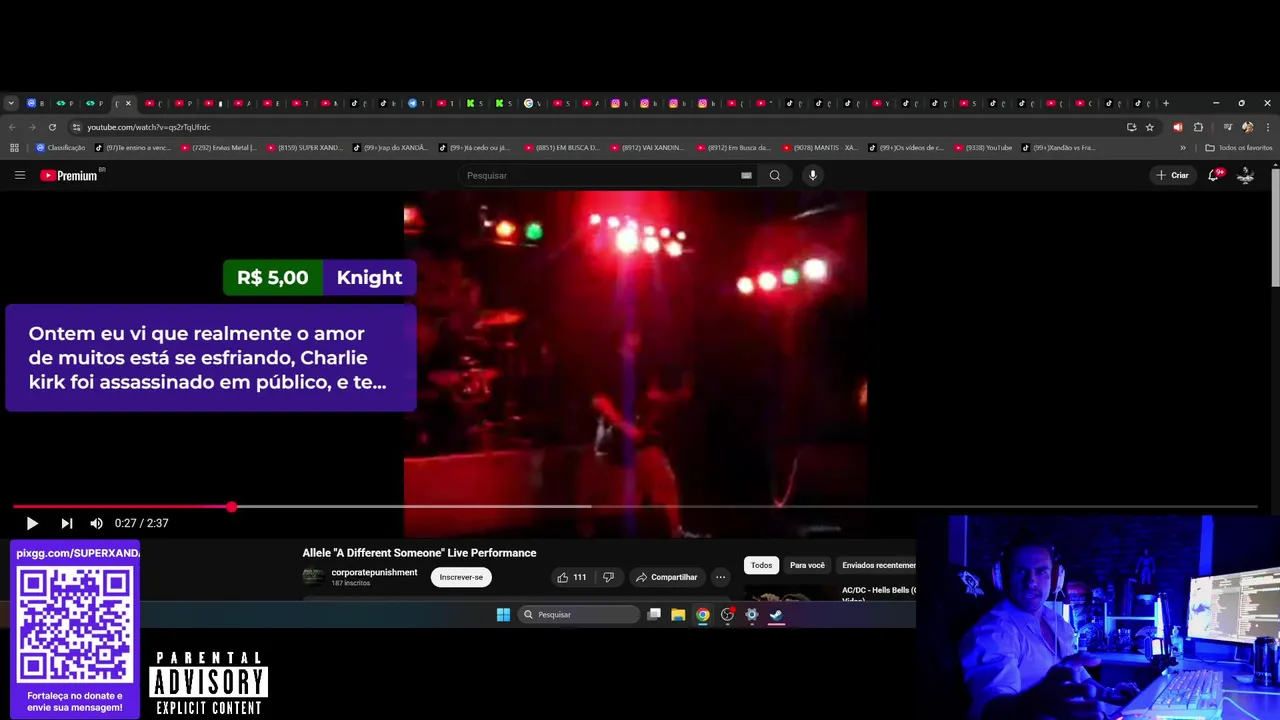This screenshot has height=720, width=1280.
Task: Open the corporatepunishment channel name link
Action: point(374,572)
